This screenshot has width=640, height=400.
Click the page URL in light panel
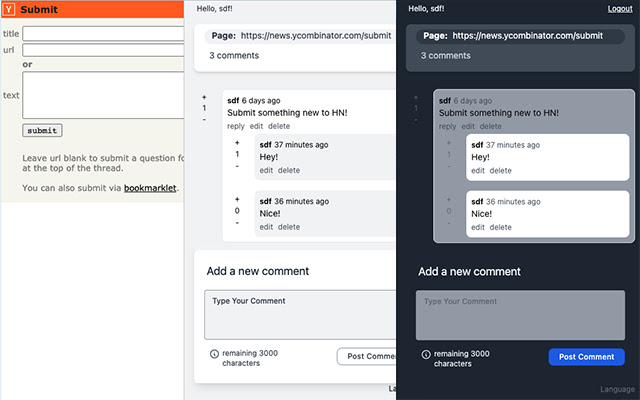[316, 36]
